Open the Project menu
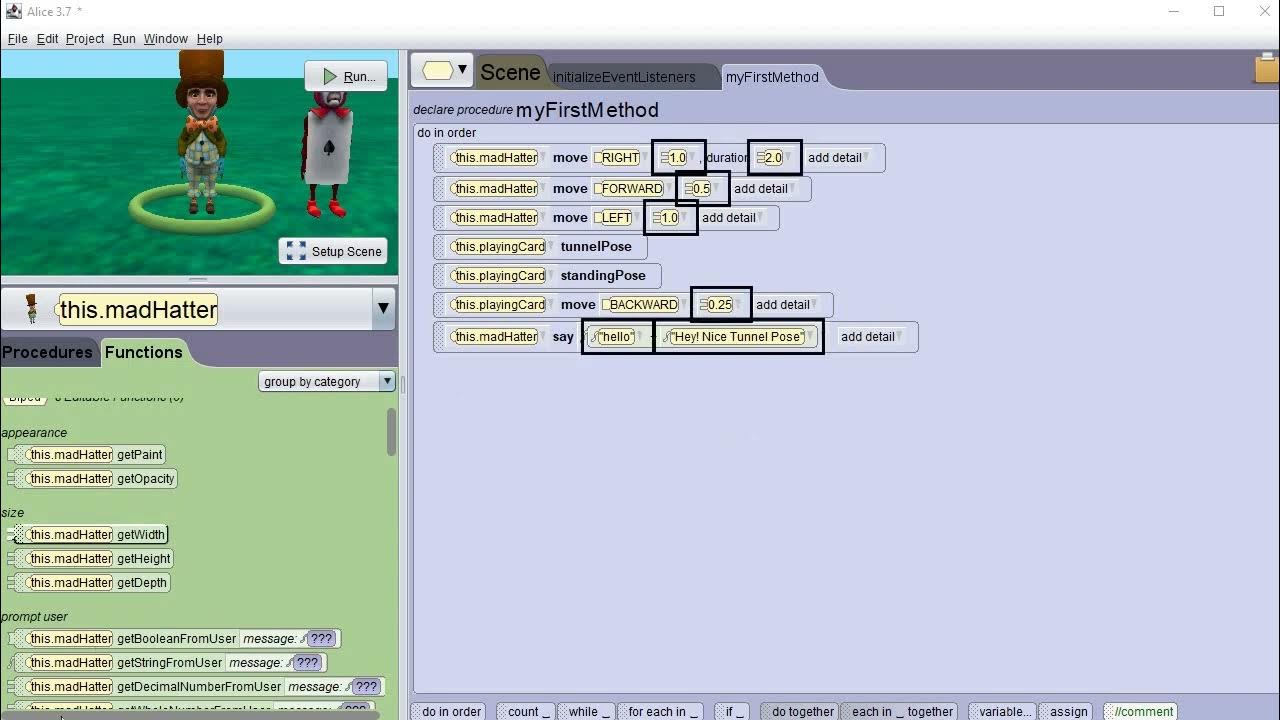 tap(85, 38)
